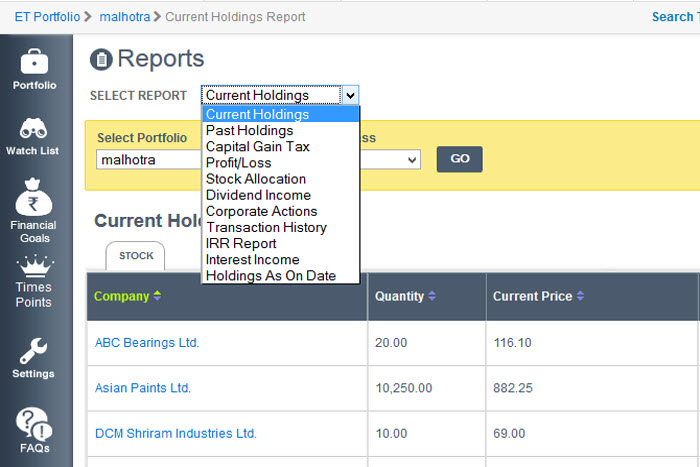Choose Profit/Loss report option

tap(281, 163)
